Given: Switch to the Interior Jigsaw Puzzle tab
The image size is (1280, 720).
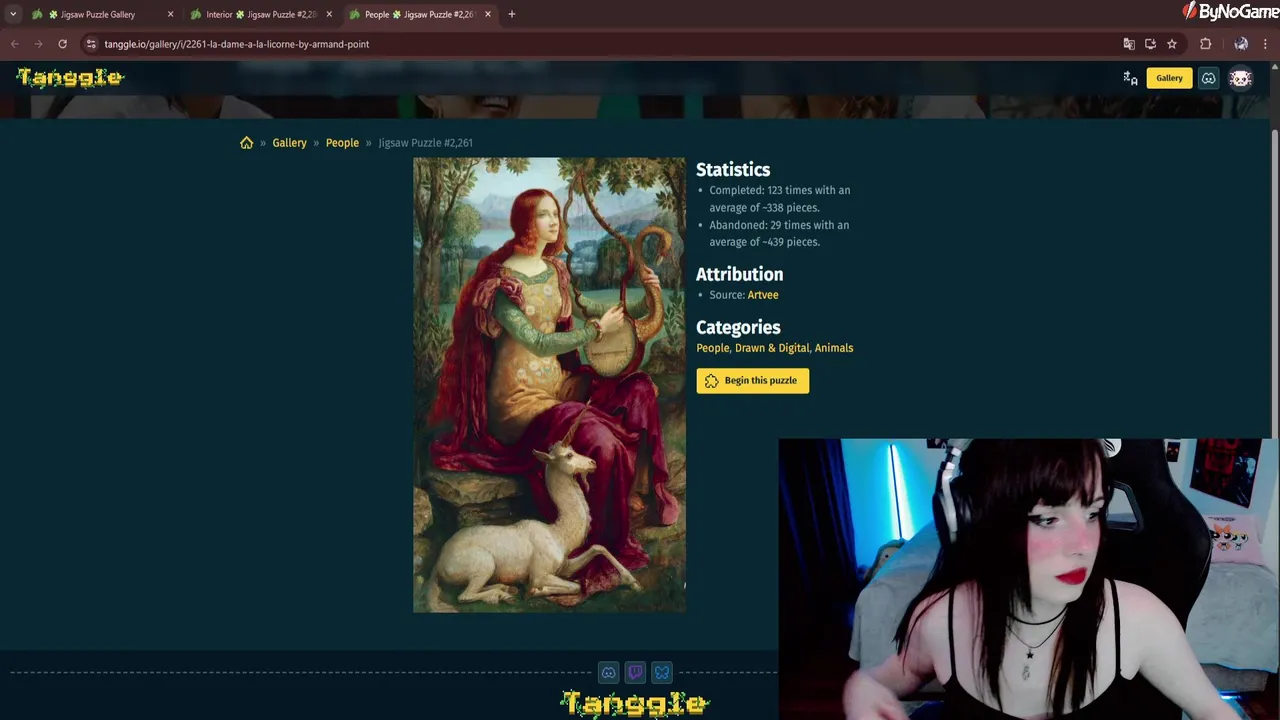Looking at the screenshot, I should [261, 15].
